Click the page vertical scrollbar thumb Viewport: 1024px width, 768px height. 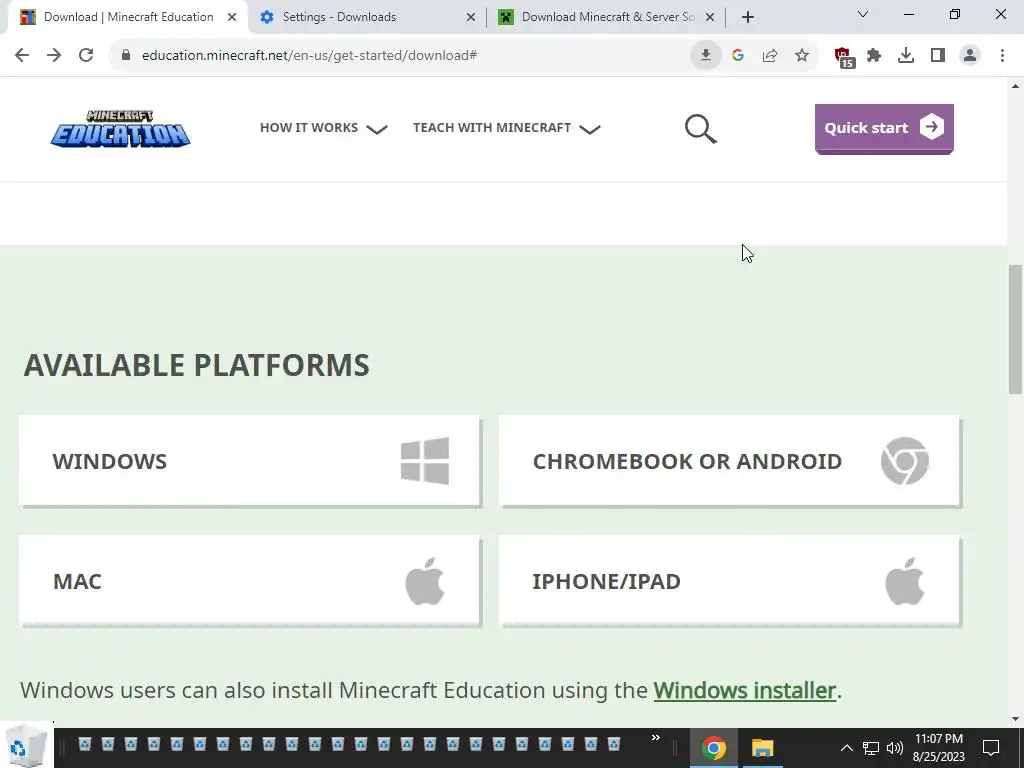pos(1016,329)
